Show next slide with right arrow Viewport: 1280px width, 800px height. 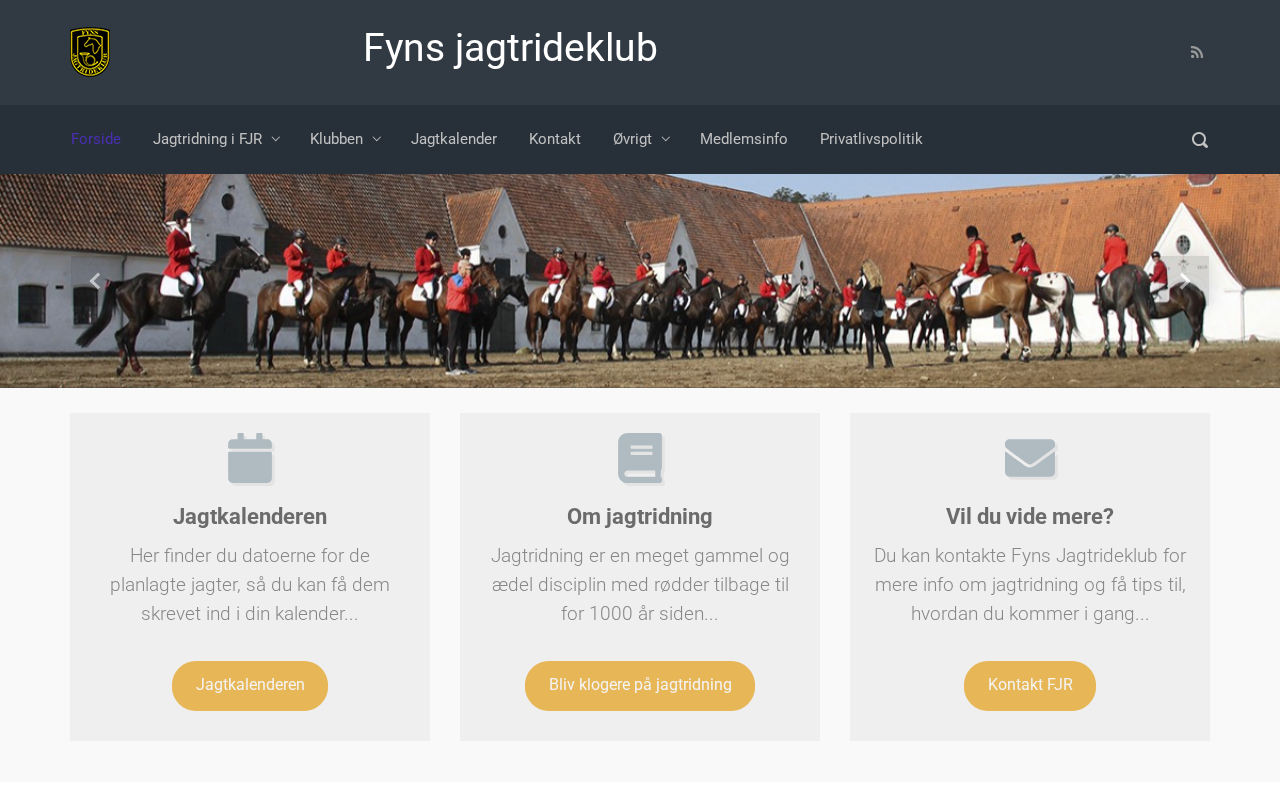(1185, 281)
